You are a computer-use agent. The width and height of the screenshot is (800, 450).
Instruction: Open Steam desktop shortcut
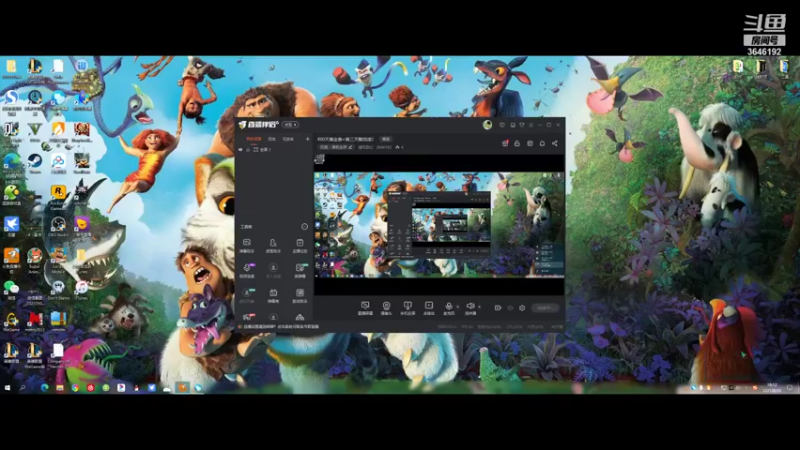pos(35,164)
